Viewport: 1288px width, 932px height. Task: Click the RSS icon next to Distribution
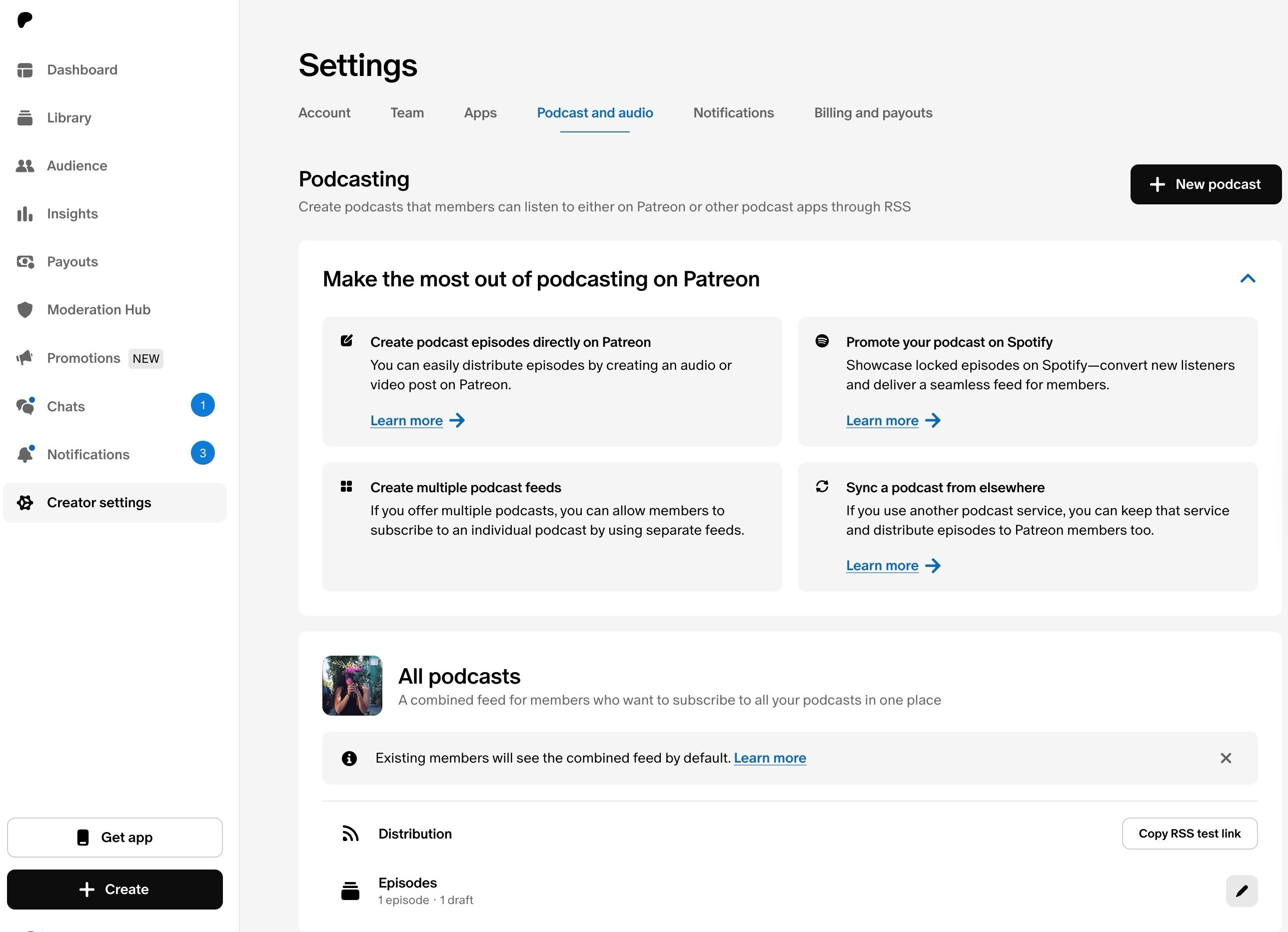coord(350,834)
